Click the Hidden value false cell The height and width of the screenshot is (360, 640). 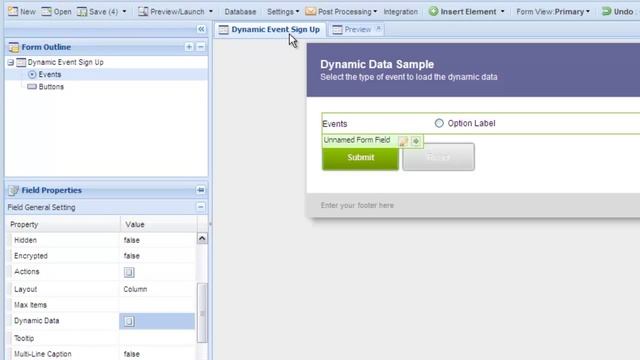158,240
